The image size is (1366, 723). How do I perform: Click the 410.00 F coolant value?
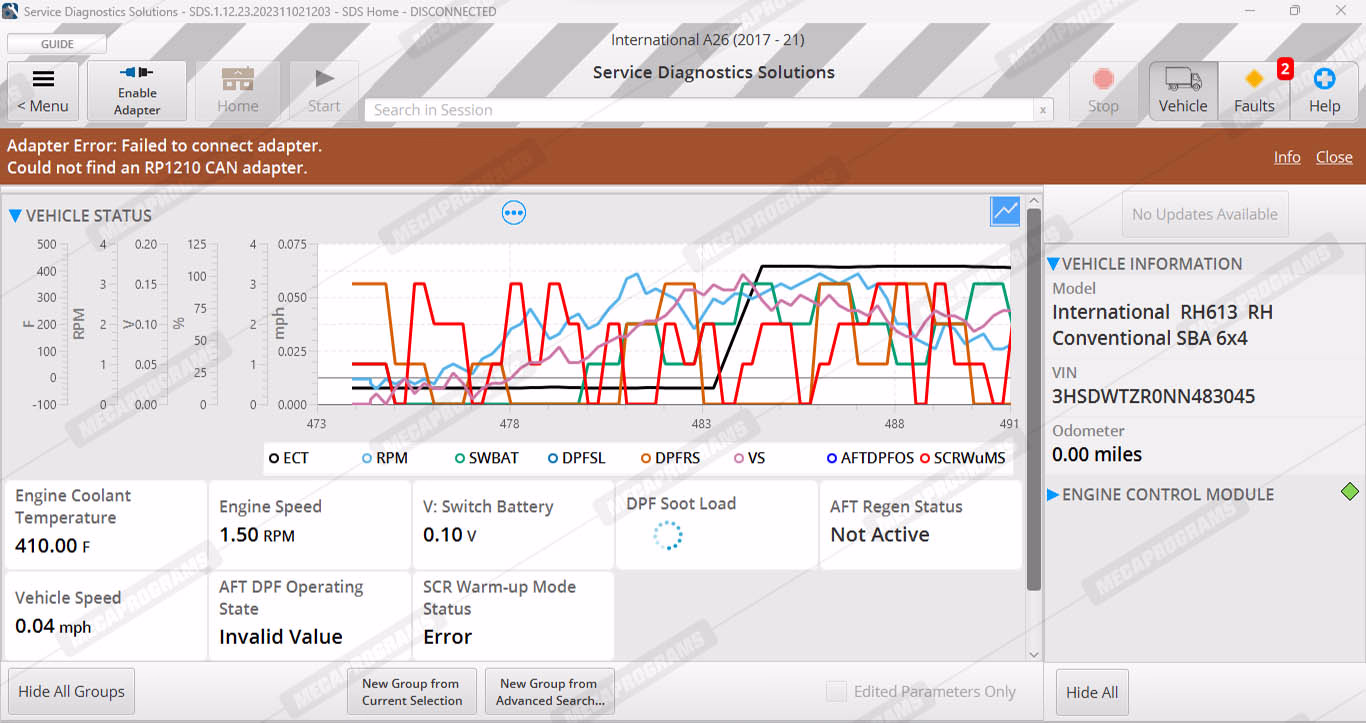pyautogui.click(x=53, y=545)
